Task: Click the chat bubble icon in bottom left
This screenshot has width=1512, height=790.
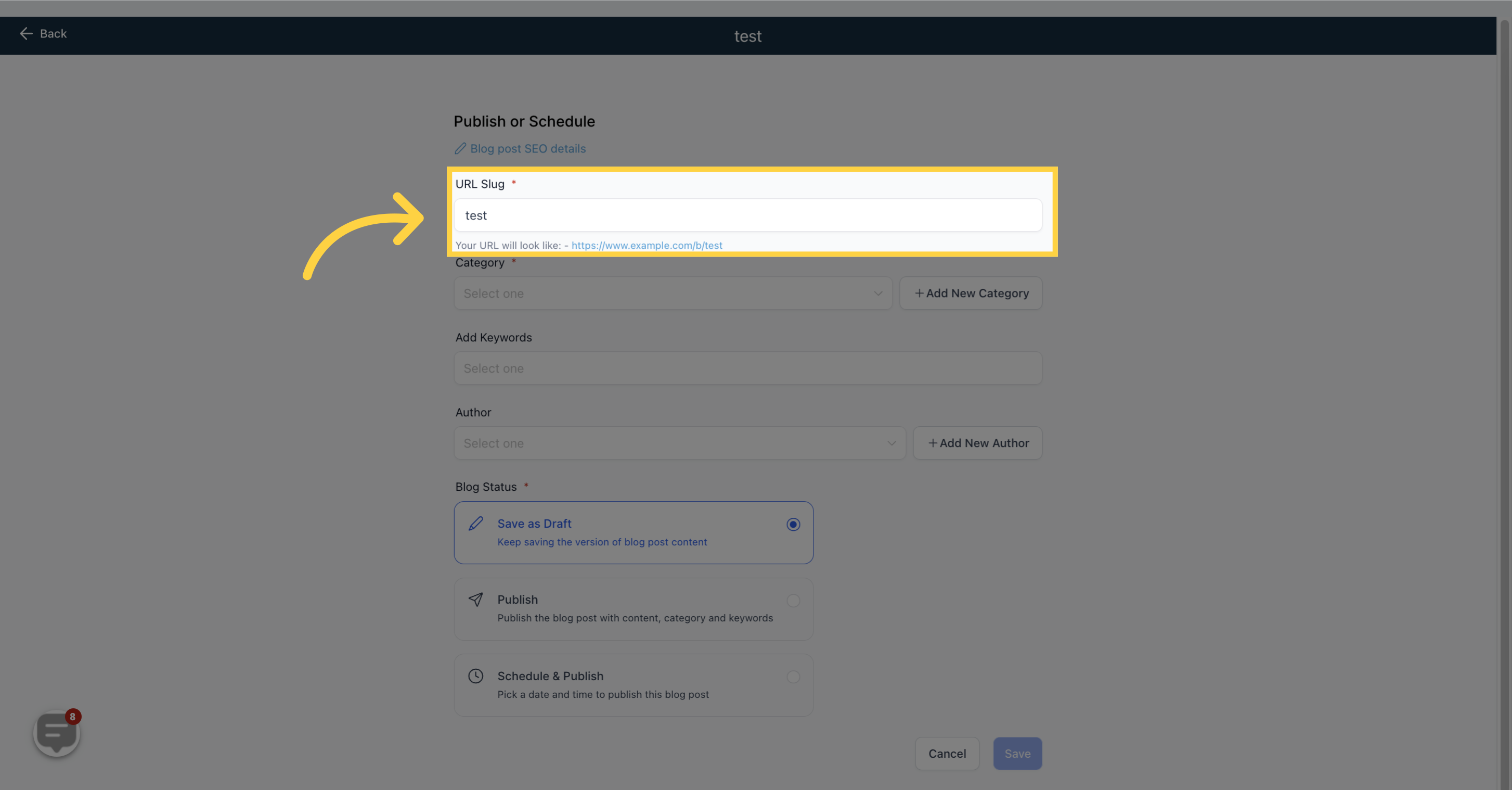Action: tap(55, 733)
